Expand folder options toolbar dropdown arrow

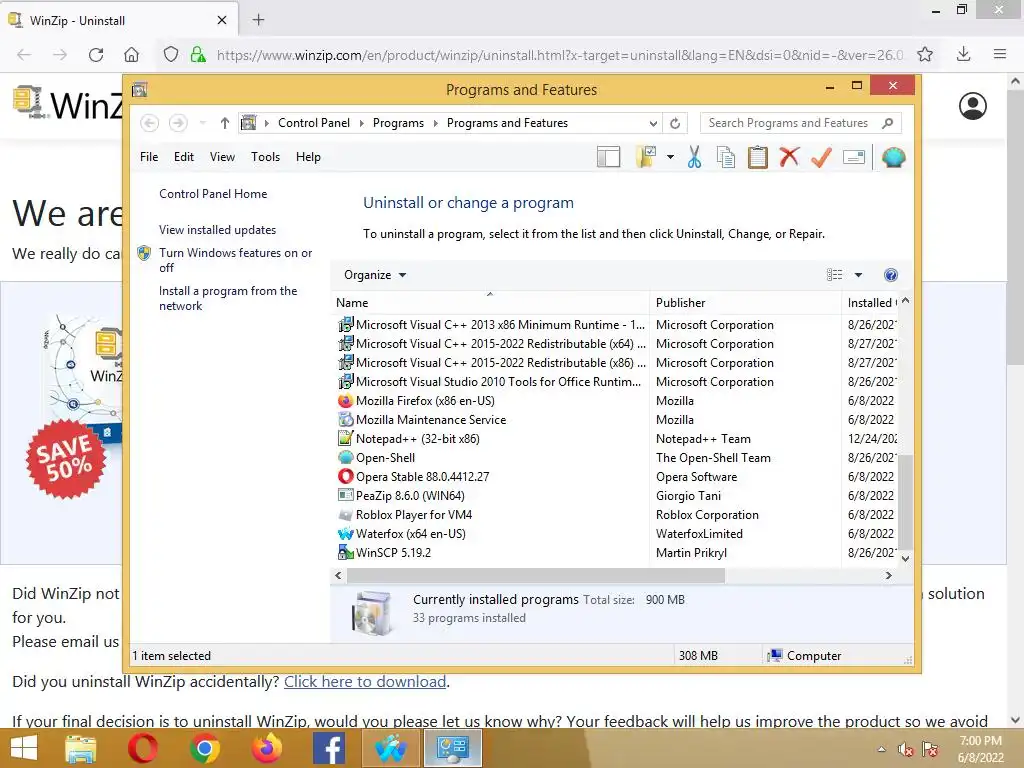pyautogui.click(x=670, y=157)
